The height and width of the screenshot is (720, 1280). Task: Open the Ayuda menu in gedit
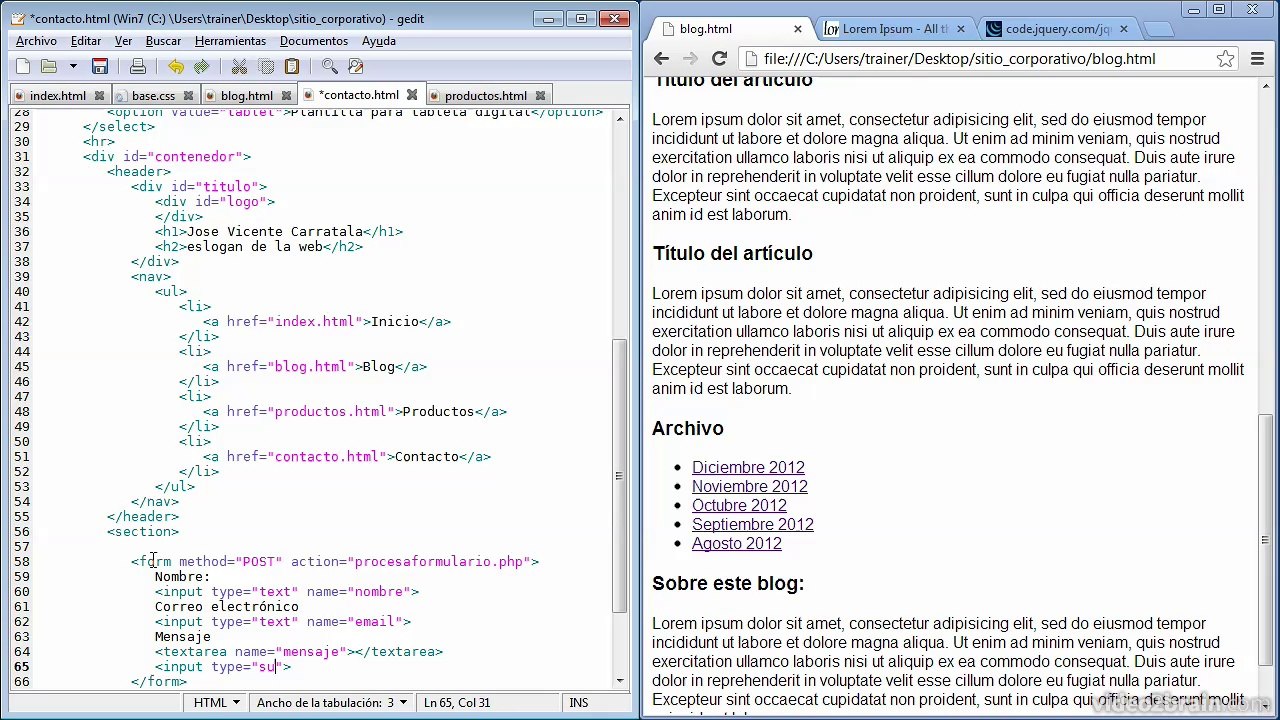379,41
